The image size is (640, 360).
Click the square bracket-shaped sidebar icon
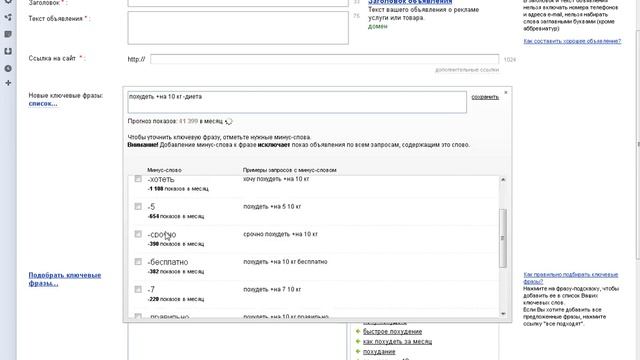click(x=8, y=51)
